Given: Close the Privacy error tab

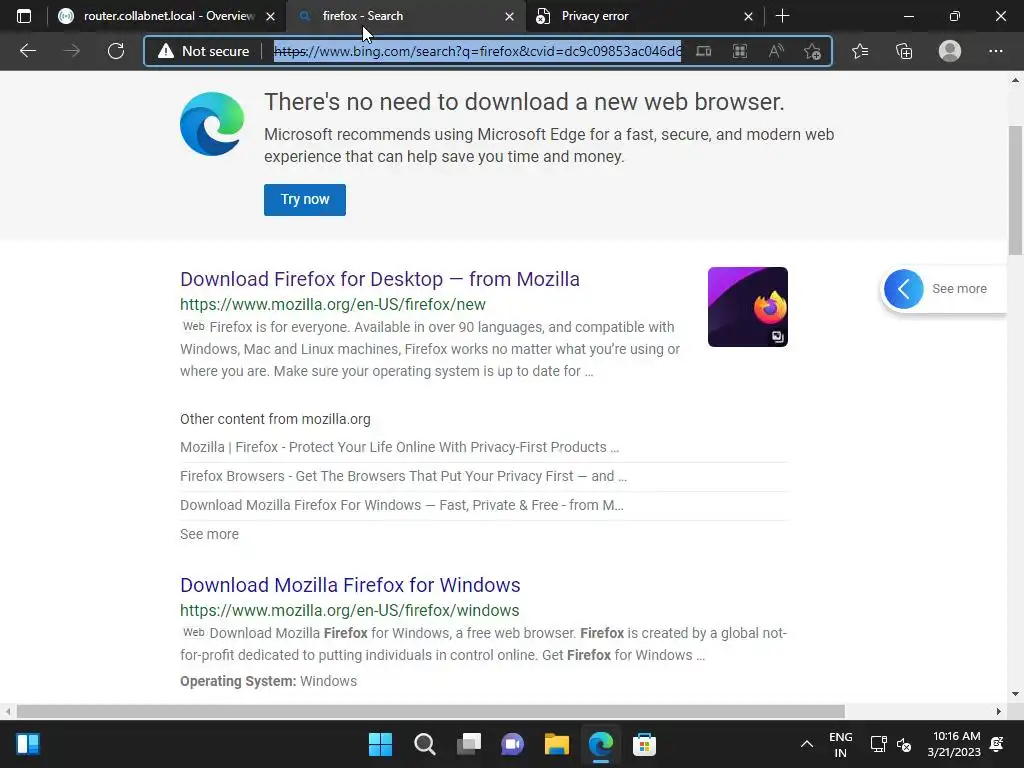Looking at the screenshot, I should click(748, 17).
